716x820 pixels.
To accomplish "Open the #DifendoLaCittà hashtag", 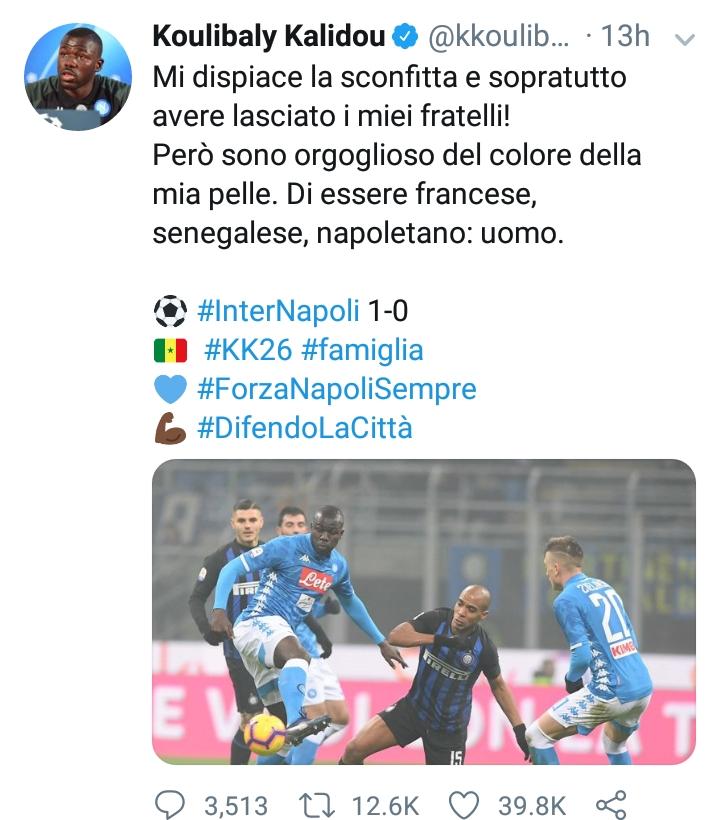I will (305, 427).
